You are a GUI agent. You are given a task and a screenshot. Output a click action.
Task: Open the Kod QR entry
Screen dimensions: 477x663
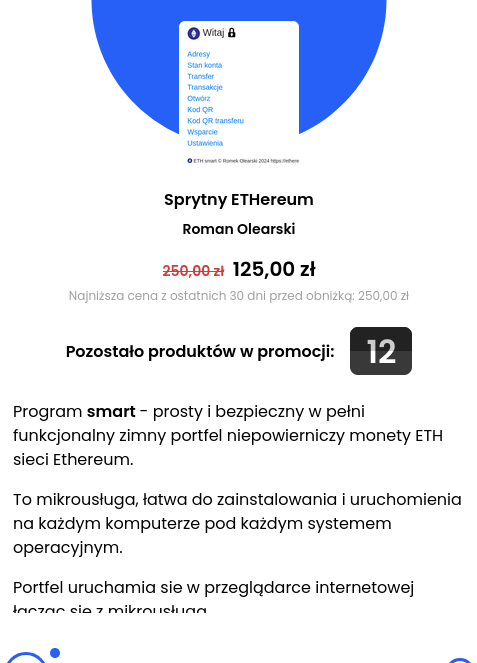point(200,110)
